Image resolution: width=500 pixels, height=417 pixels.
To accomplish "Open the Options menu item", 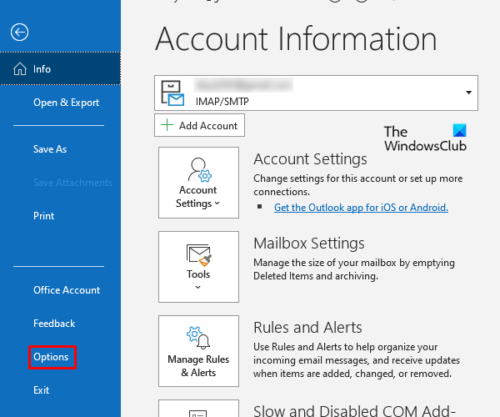I will coord(51,357).
